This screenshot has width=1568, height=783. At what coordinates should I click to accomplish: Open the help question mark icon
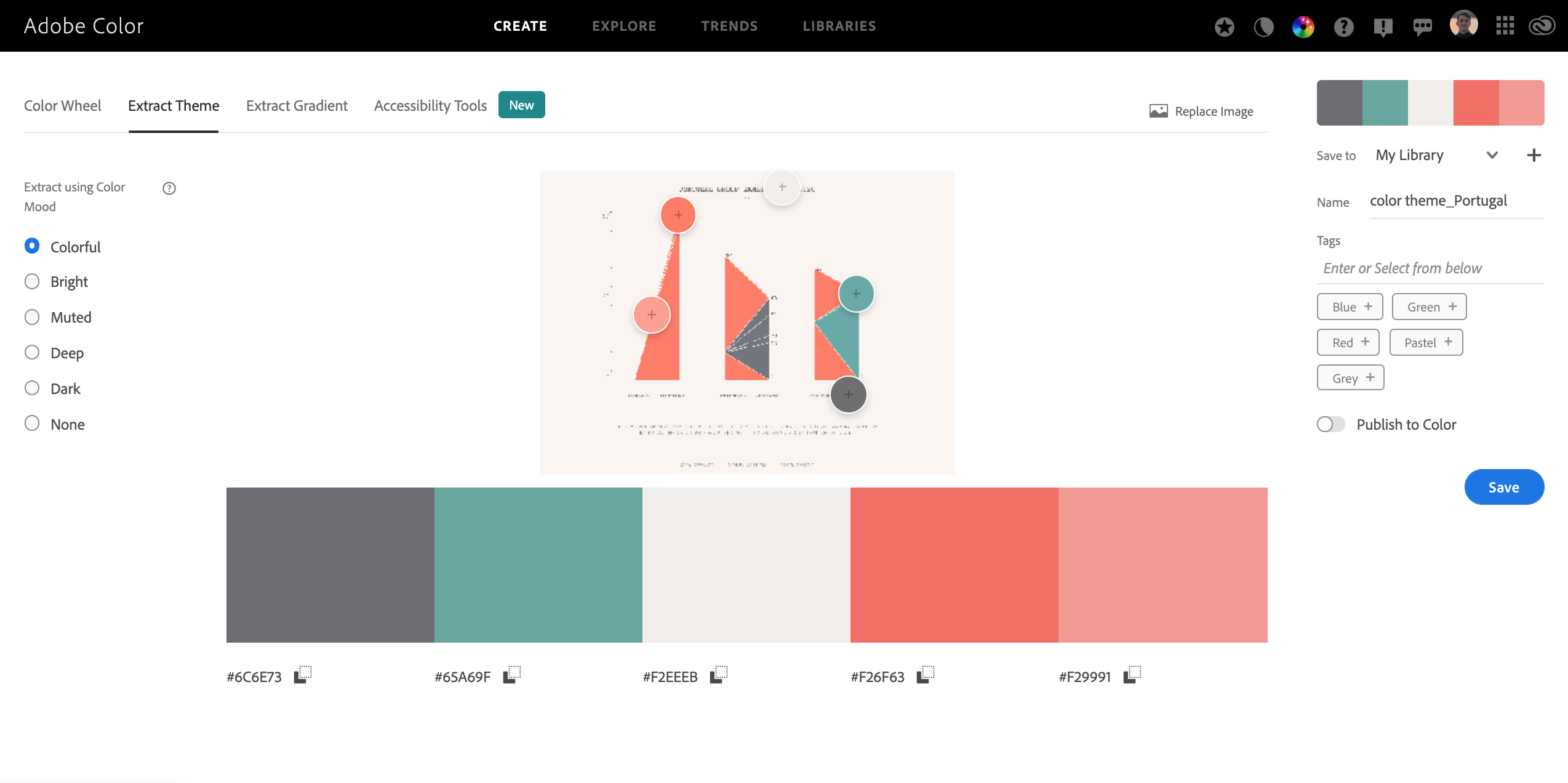point(1343,26)
